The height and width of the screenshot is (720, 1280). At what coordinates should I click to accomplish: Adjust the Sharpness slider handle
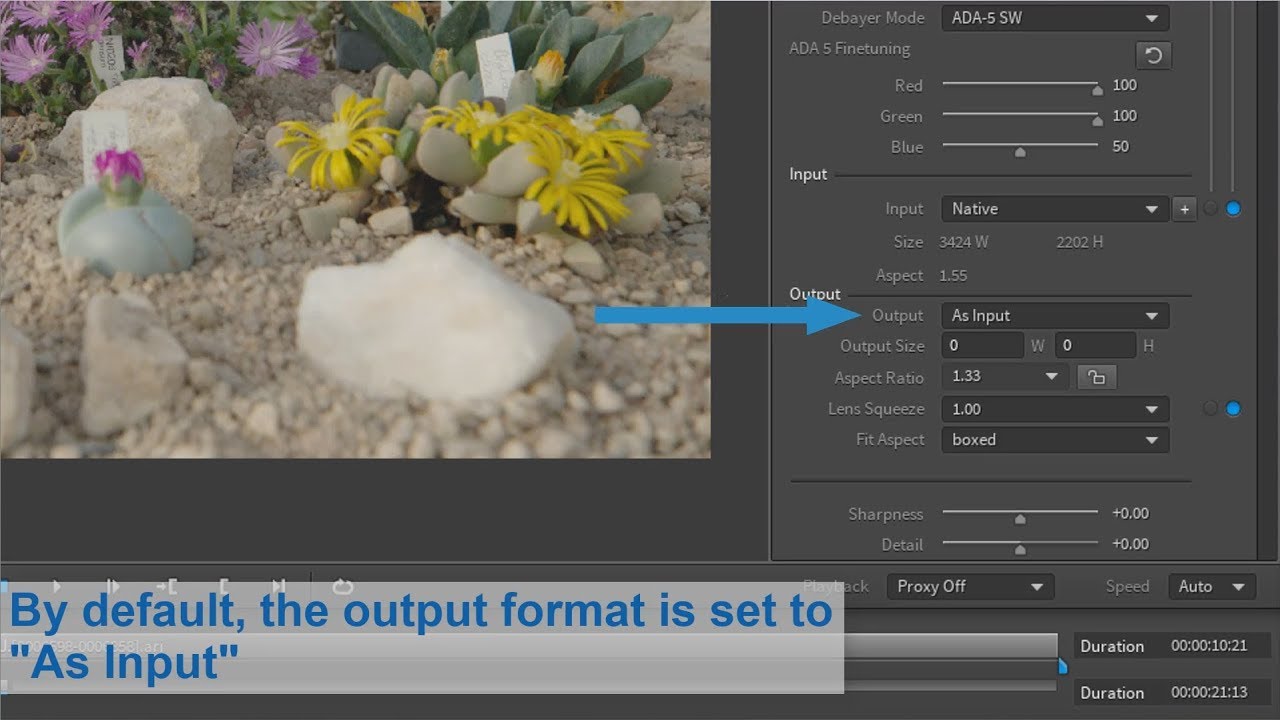pos(1020,518)
